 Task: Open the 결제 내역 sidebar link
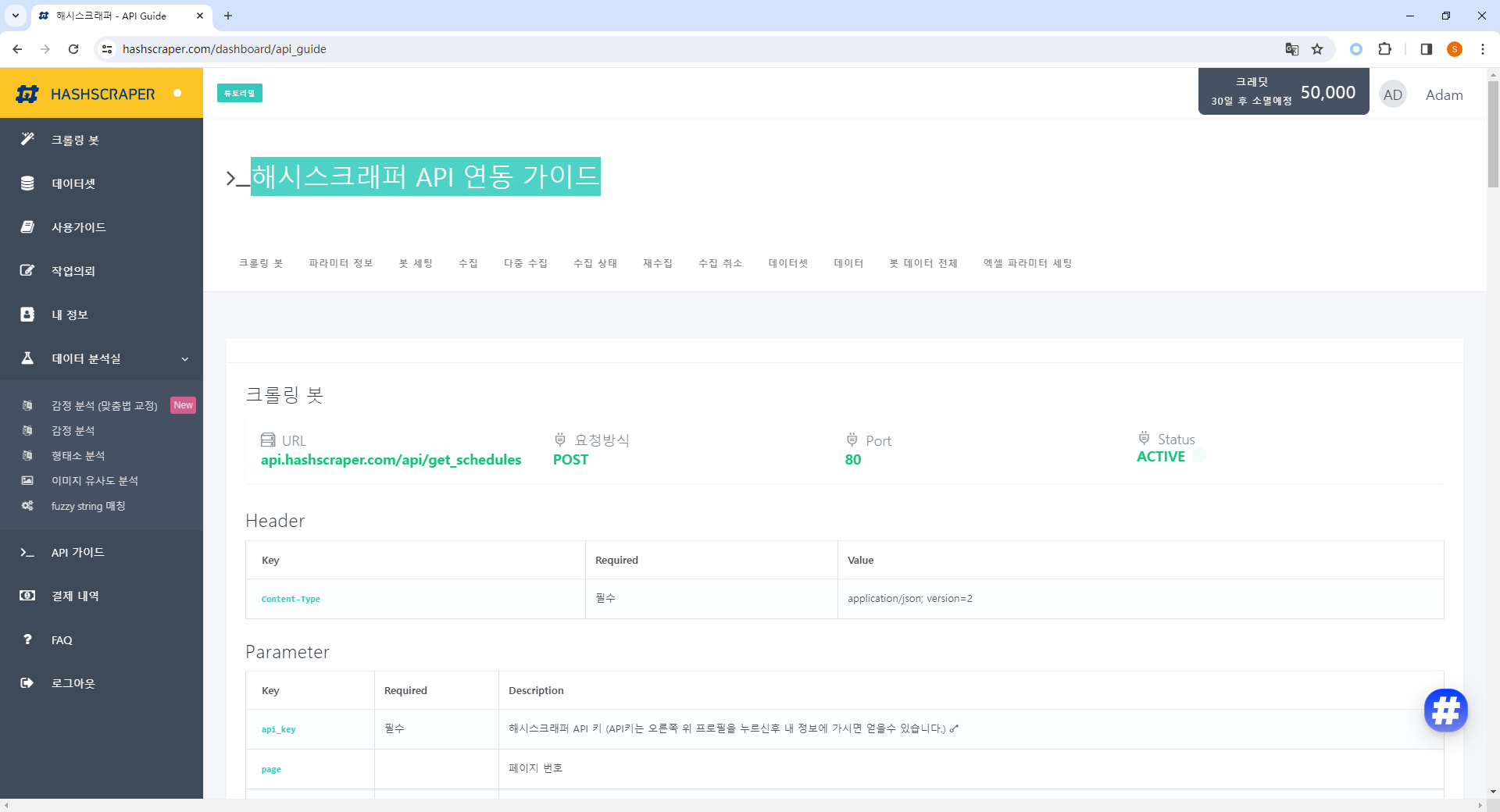coord(75,596)
